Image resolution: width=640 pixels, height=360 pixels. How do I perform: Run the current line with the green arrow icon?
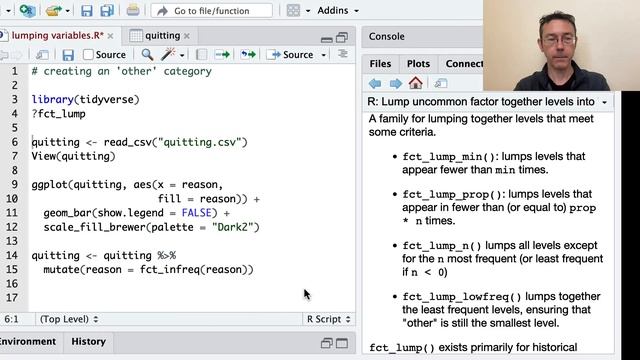coord(222,54)
